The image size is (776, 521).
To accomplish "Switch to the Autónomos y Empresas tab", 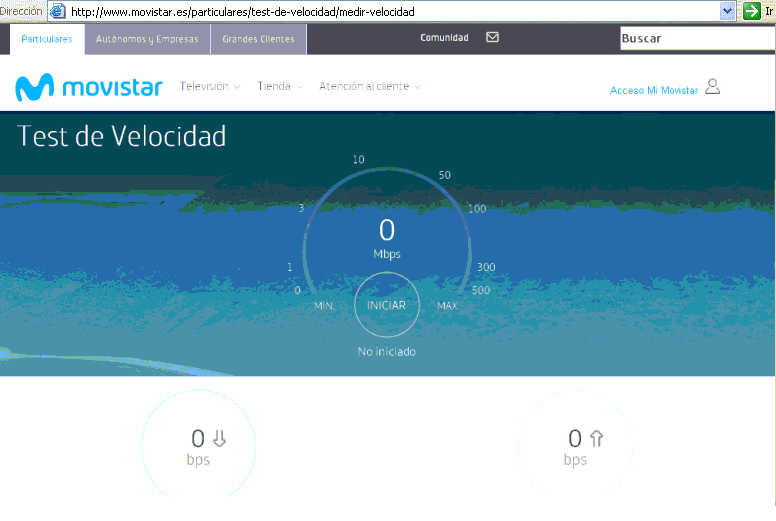I will point(147,39).
